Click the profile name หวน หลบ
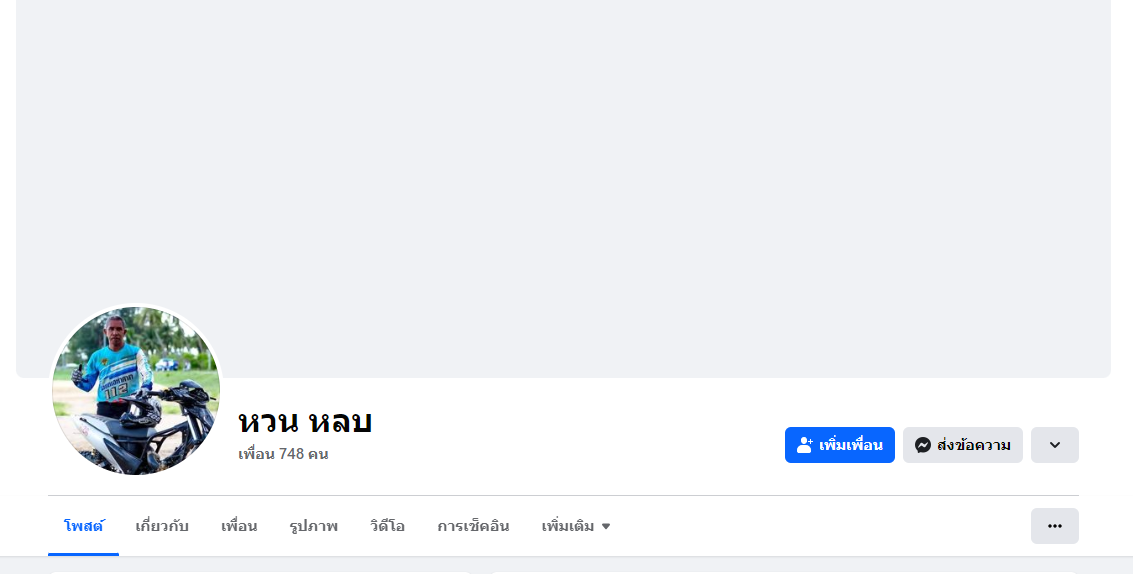The width and height of the screenshot is (1133, 574). pyautogui.click(x=304, y=421)
